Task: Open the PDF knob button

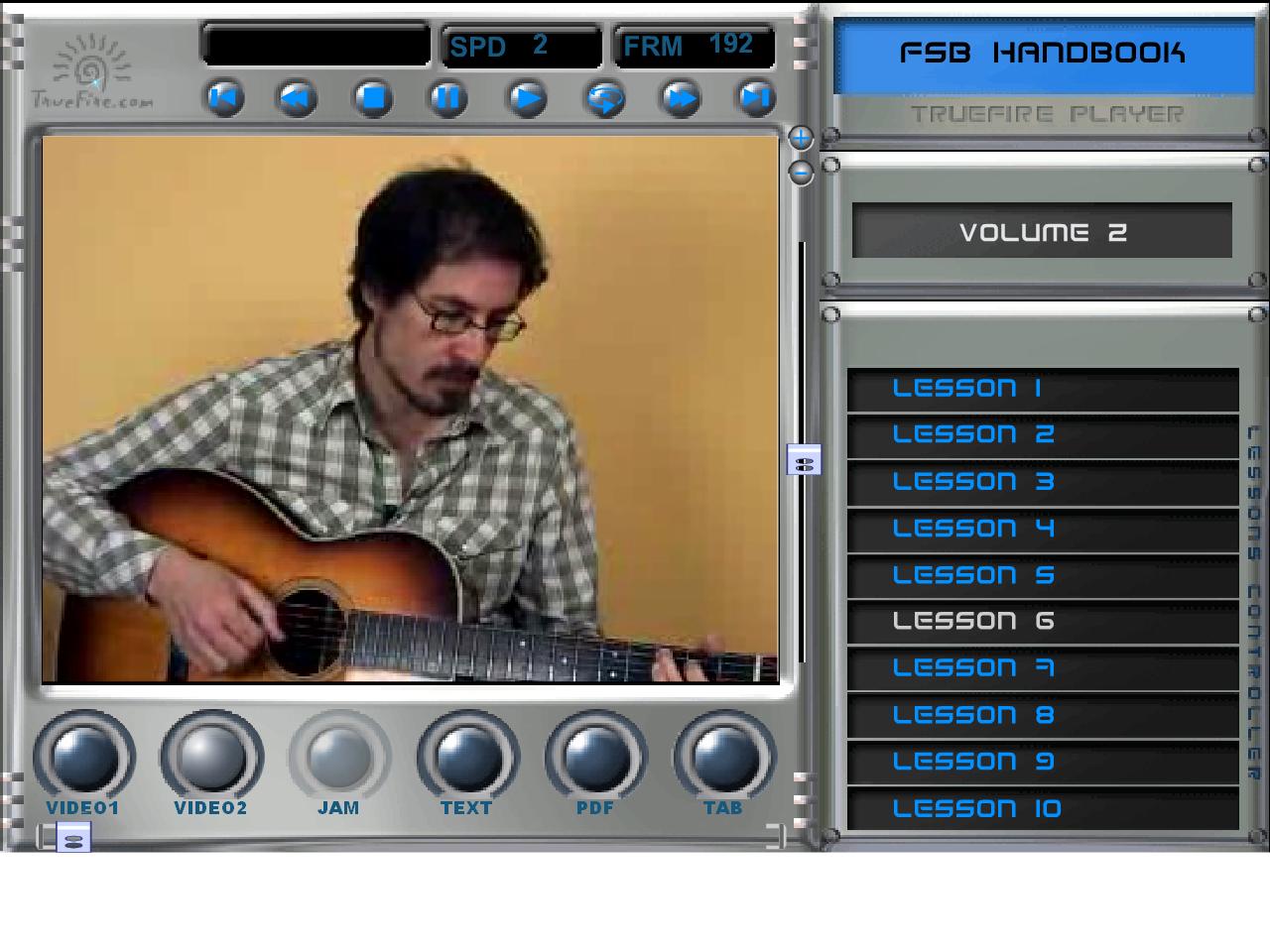Action: click(595, 759)
